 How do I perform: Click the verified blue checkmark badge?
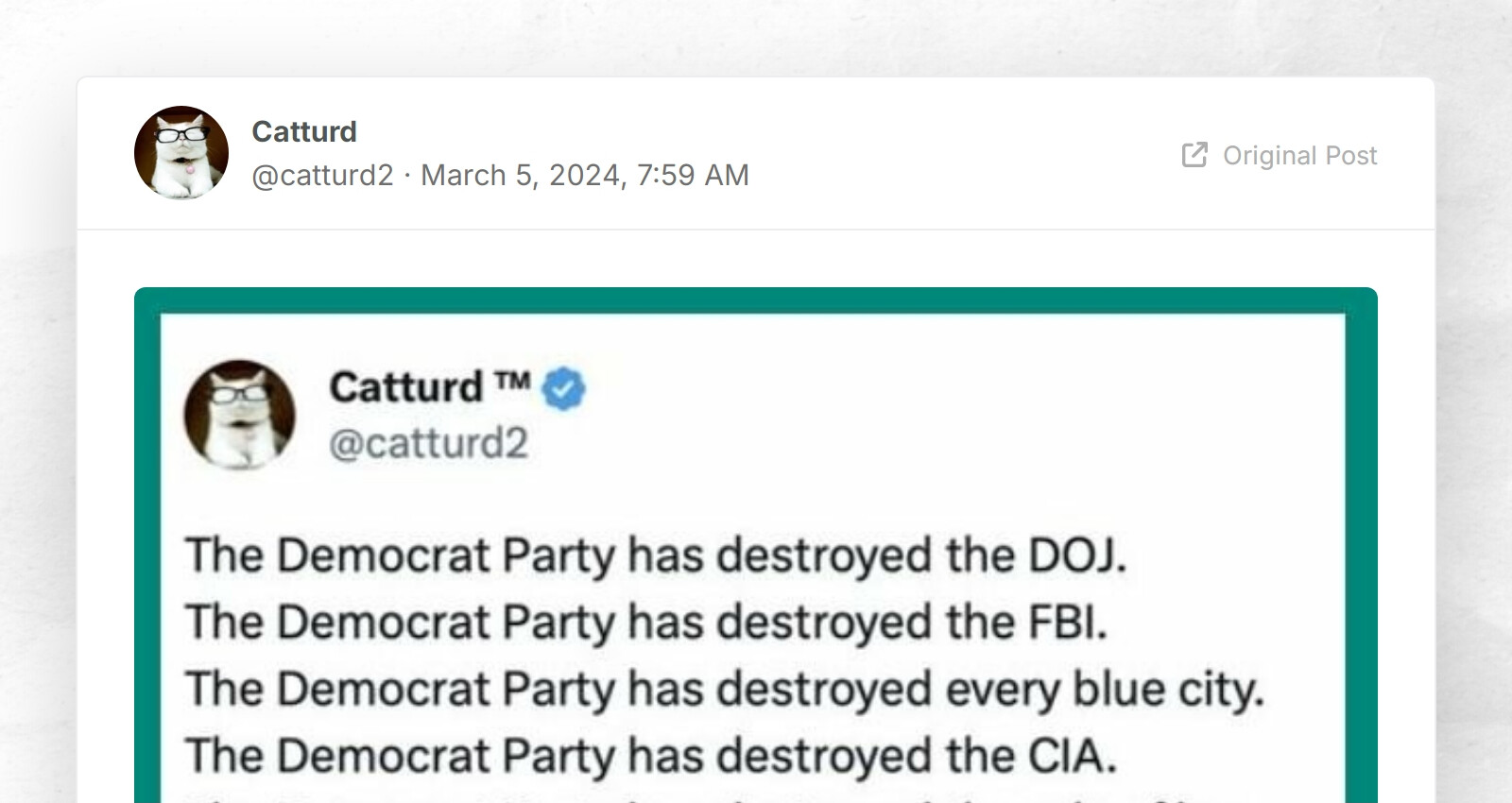point(564,386)
